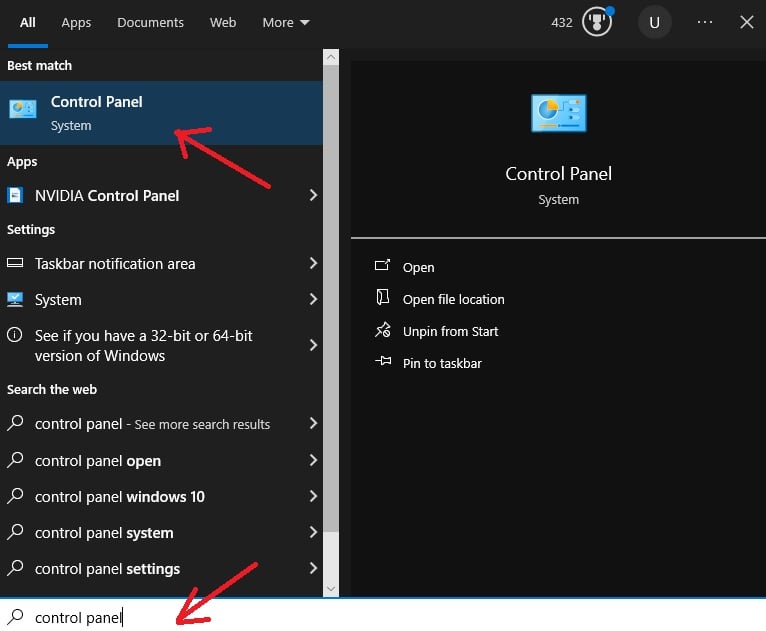Switch to the Apps tab

click(76, 22)
